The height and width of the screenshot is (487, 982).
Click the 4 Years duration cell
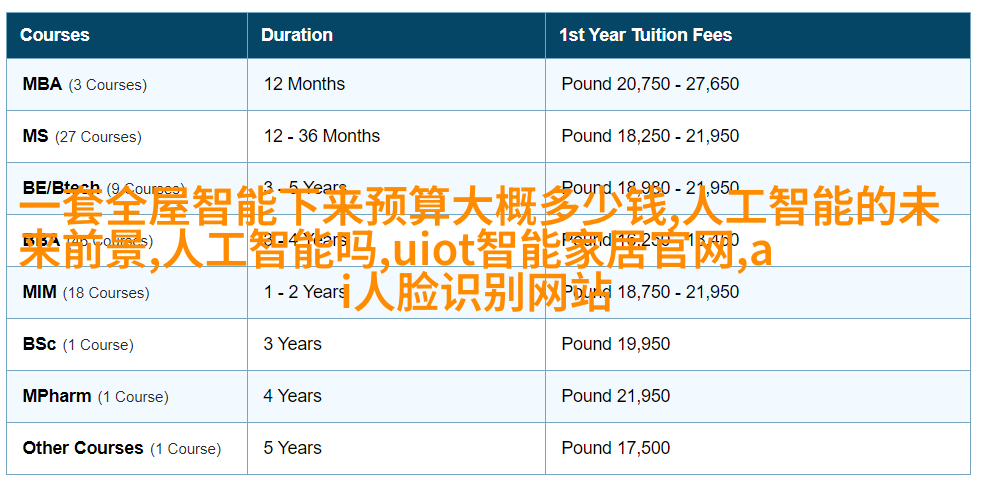292,396
